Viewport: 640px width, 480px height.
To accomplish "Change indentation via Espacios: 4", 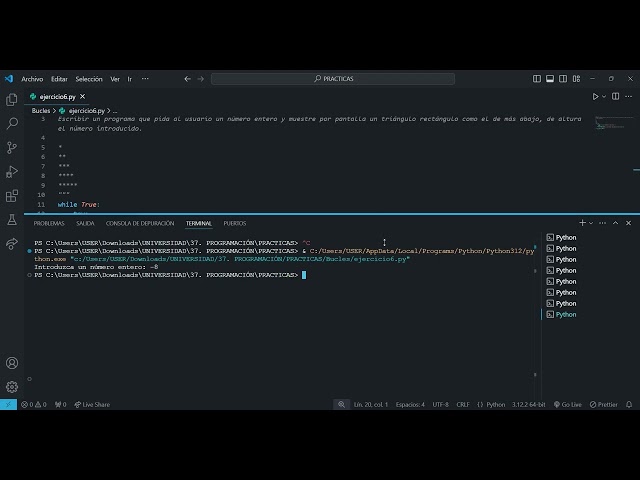I will (410, 404).
